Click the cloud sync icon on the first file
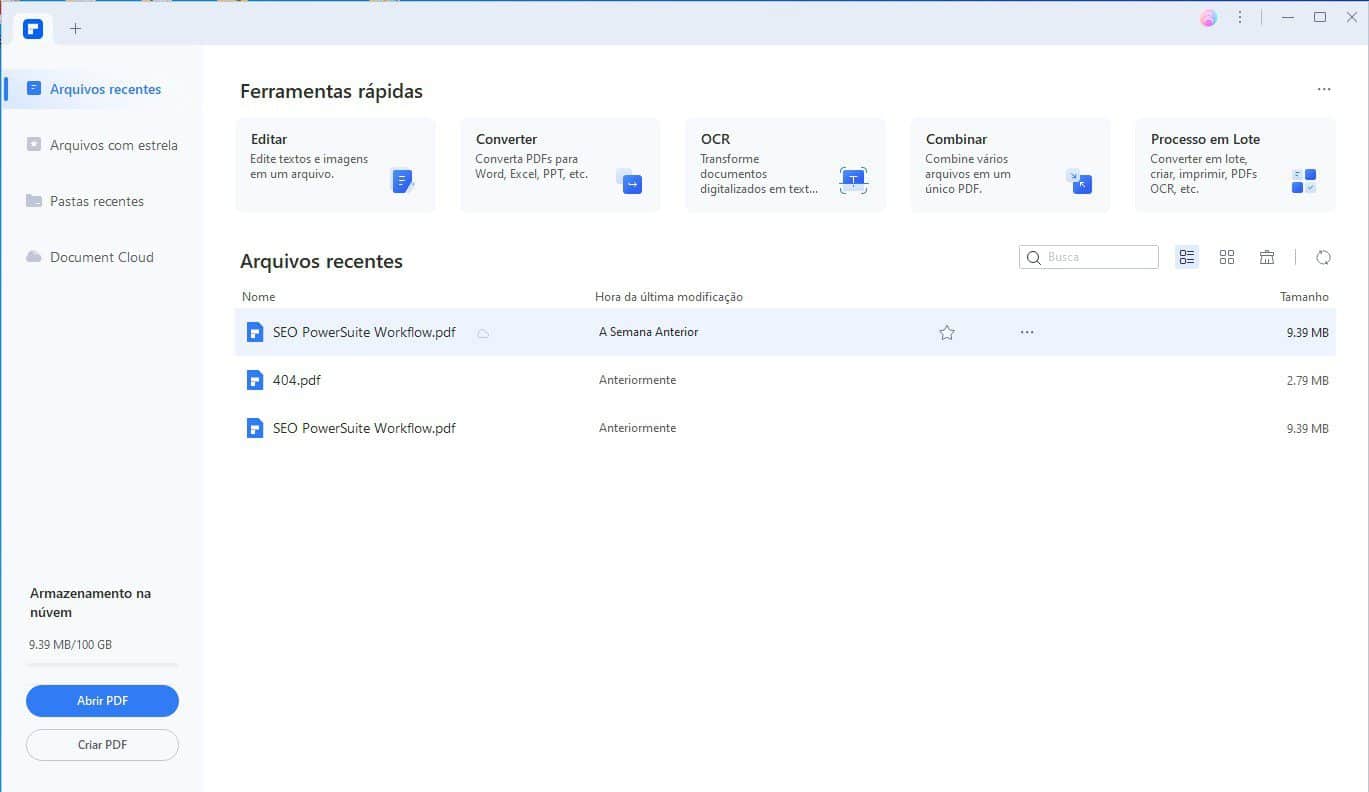Image resolution: width=1369 pixels, height=792 pixels. [x=483, y=333]
